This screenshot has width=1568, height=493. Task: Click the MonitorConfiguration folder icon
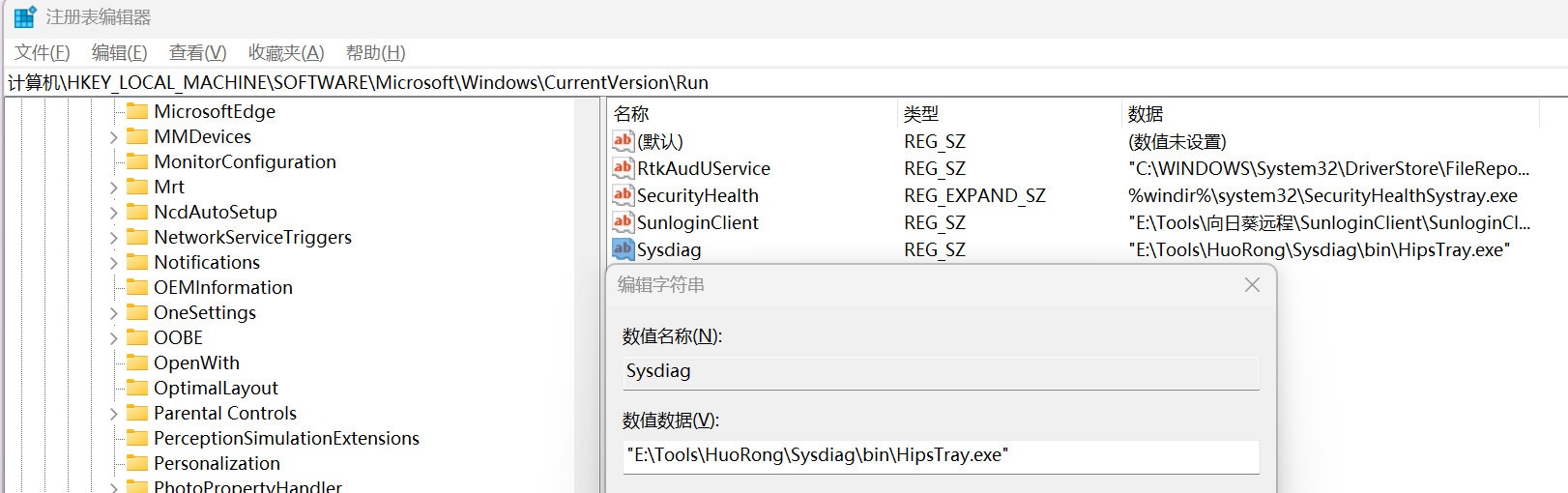point(137,161)
